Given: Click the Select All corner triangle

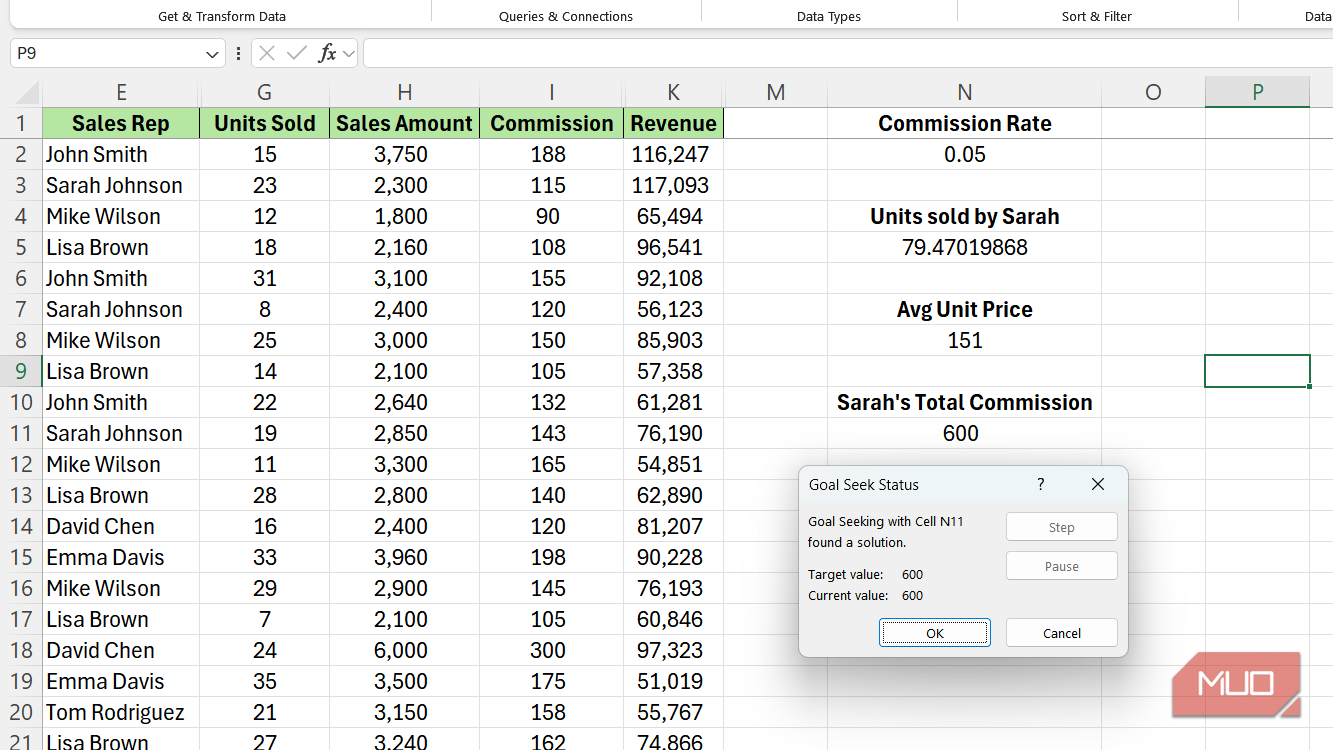Looking at the screenshot, I should tap(26, 93).
